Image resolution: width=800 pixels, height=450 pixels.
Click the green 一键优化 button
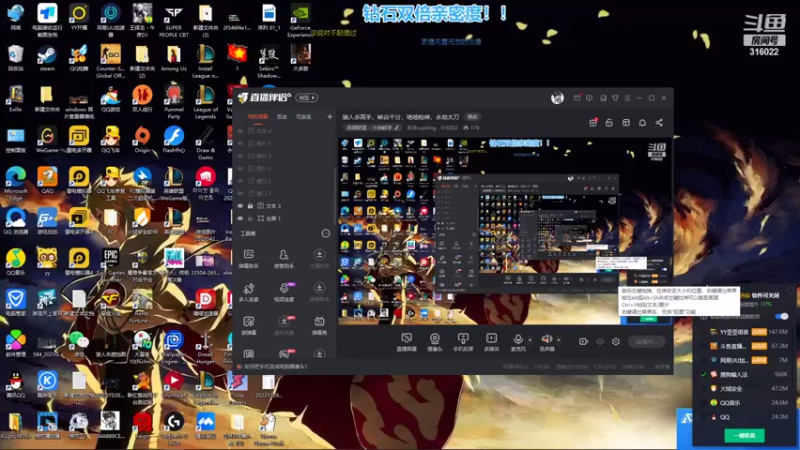(744, 435)
